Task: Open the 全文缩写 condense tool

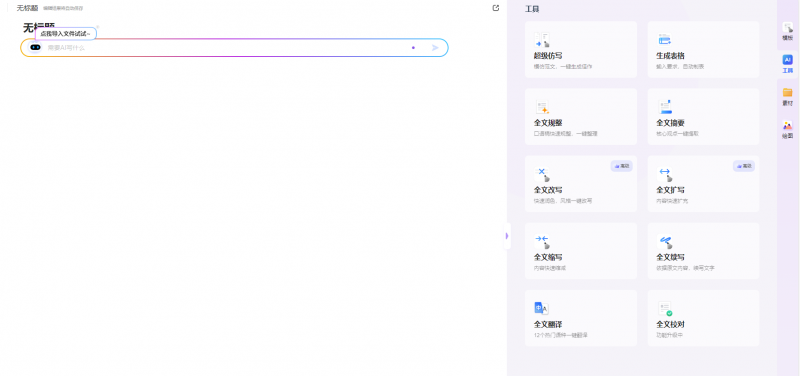Action: coord(581,251)
